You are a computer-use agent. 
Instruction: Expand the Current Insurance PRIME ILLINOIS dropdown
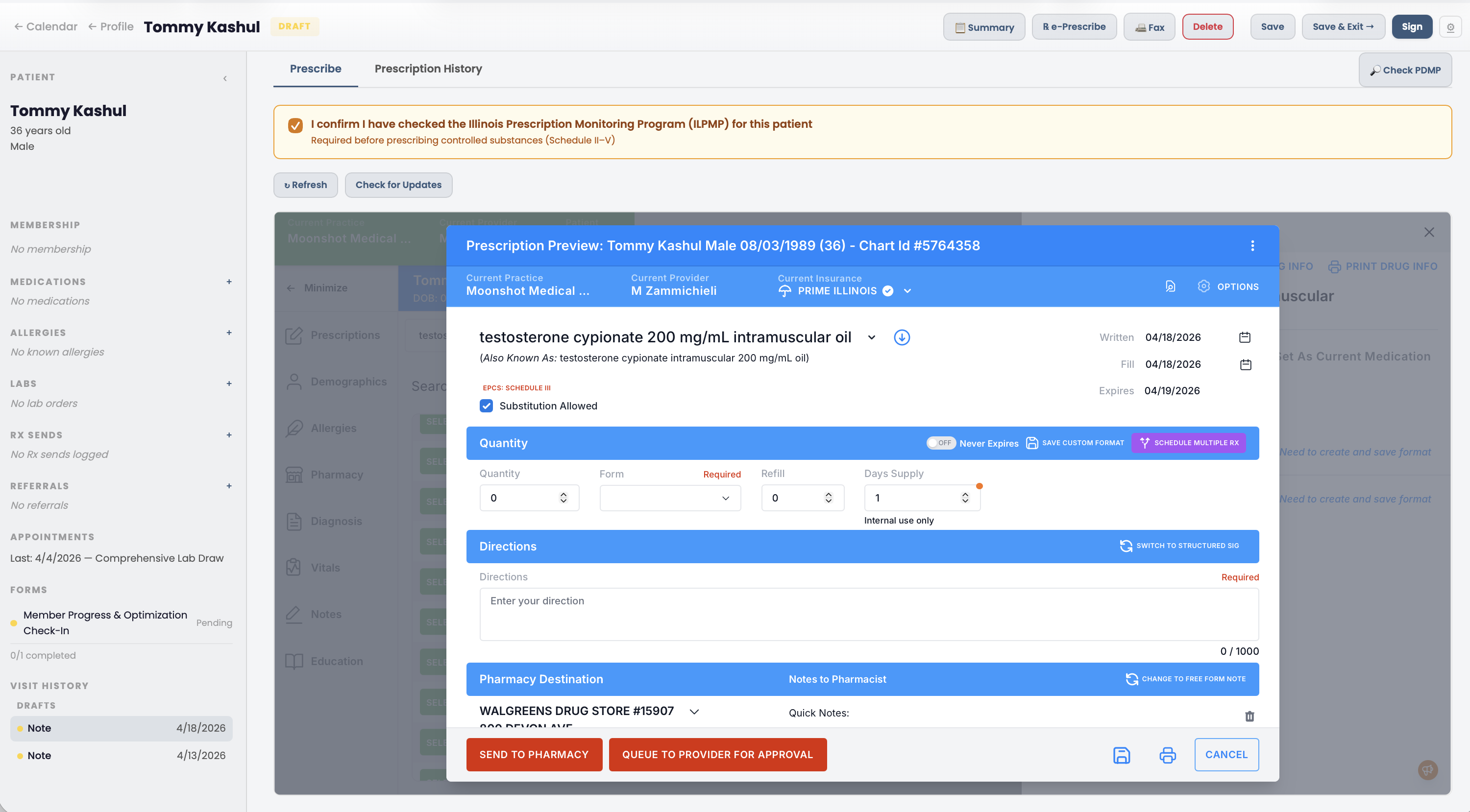[x=907, y=291]
